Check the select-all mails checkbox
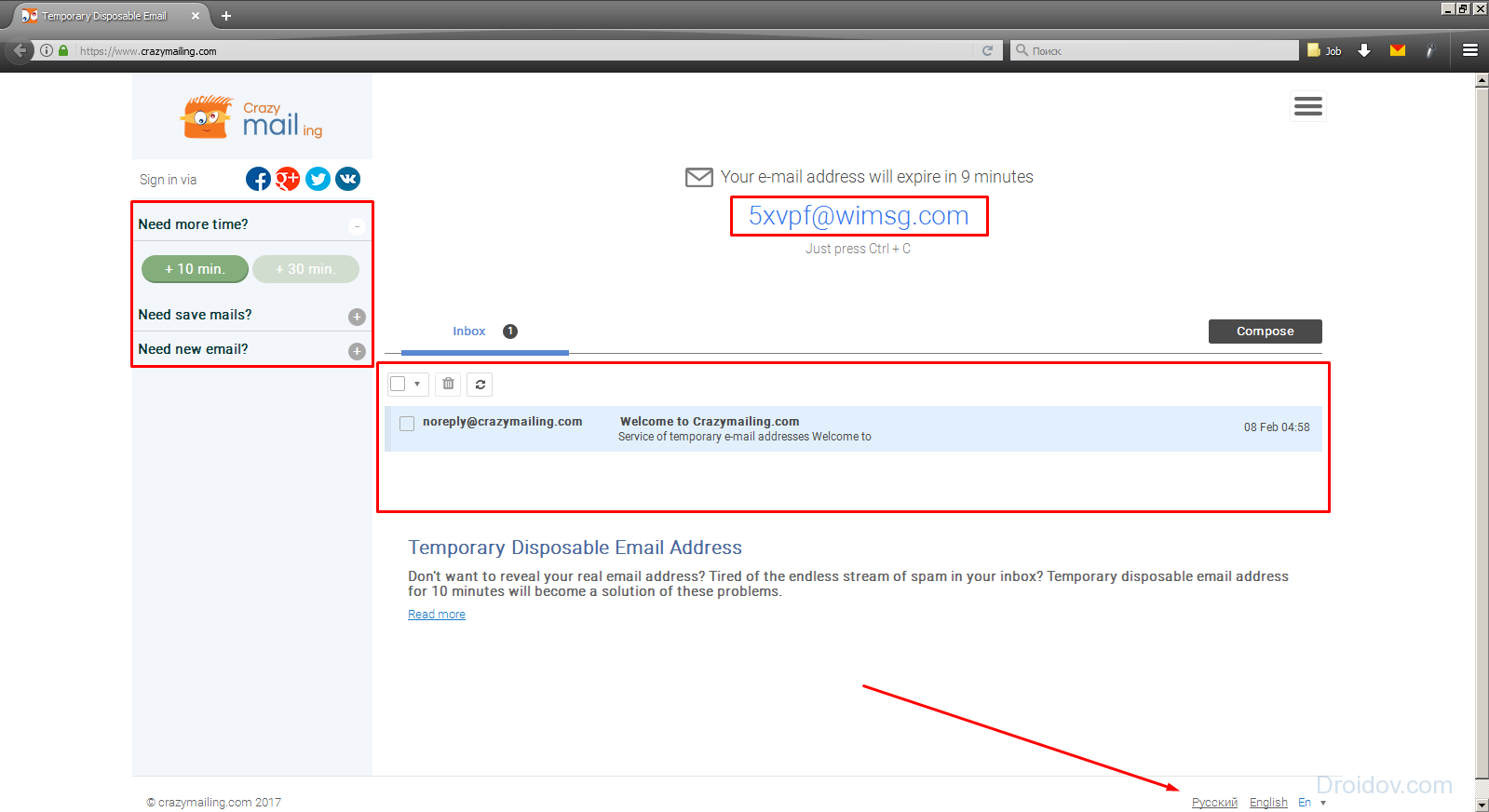 click(x=398, y=384)
